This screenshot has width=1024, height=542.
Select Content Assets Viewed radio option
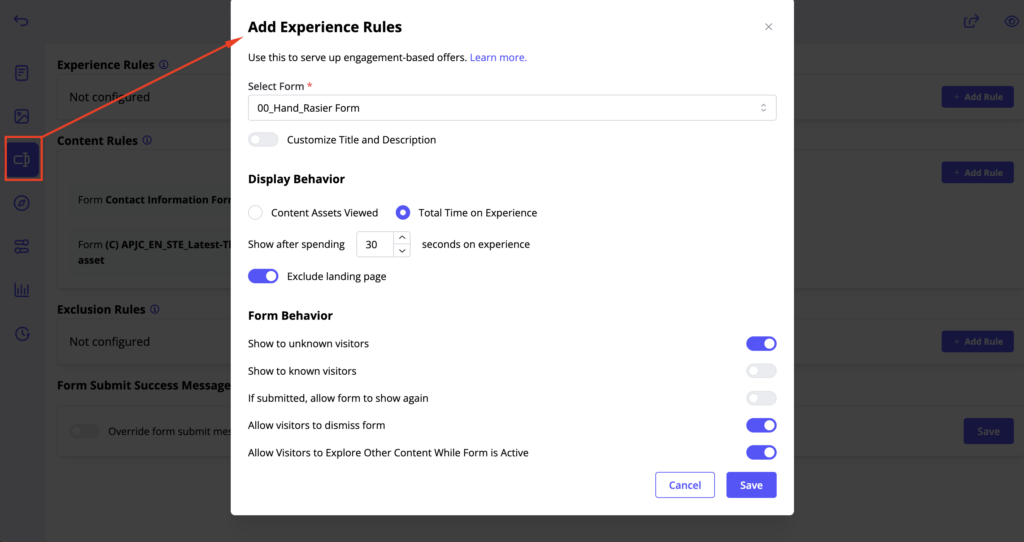click(x=255, y=213)
